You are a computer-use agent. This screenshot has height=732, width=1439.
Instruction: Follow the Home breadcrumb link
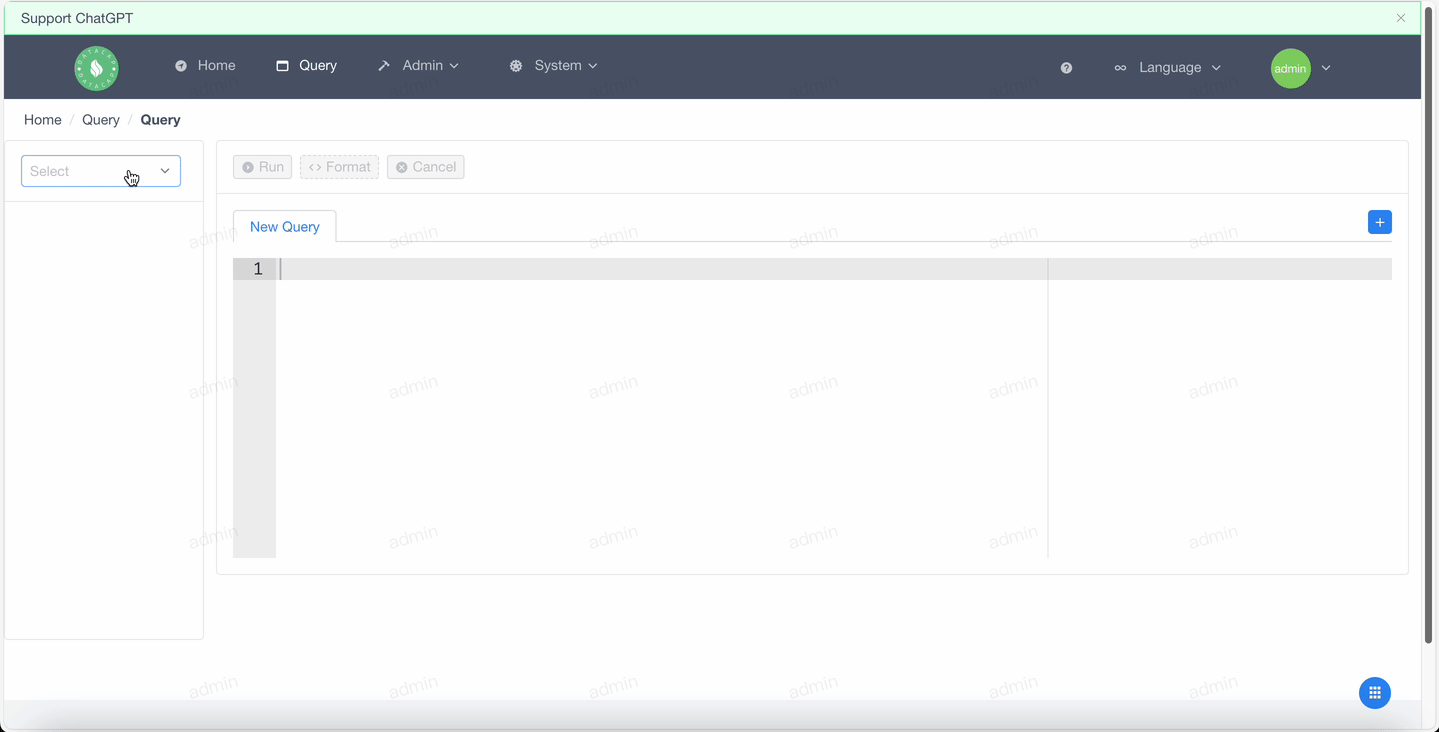click(x=42, y=119)
